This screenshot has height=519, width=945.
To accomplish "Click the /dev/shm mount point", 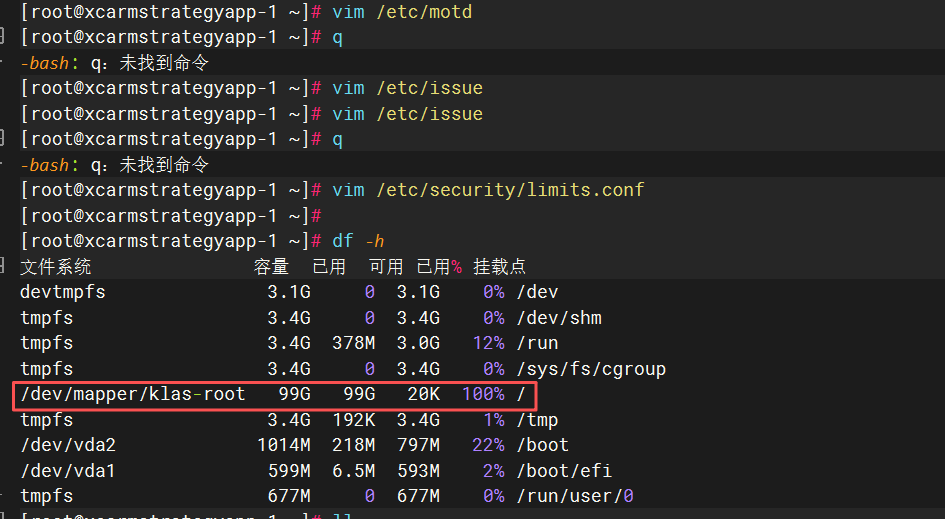I will (558, 318).
